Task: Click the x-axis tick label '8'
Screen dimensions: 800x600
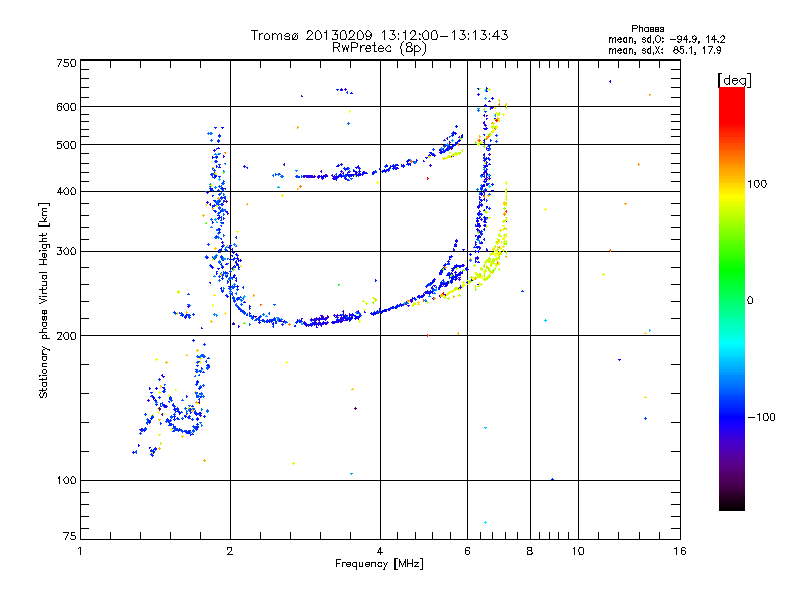Action: [x=530, y=551]
